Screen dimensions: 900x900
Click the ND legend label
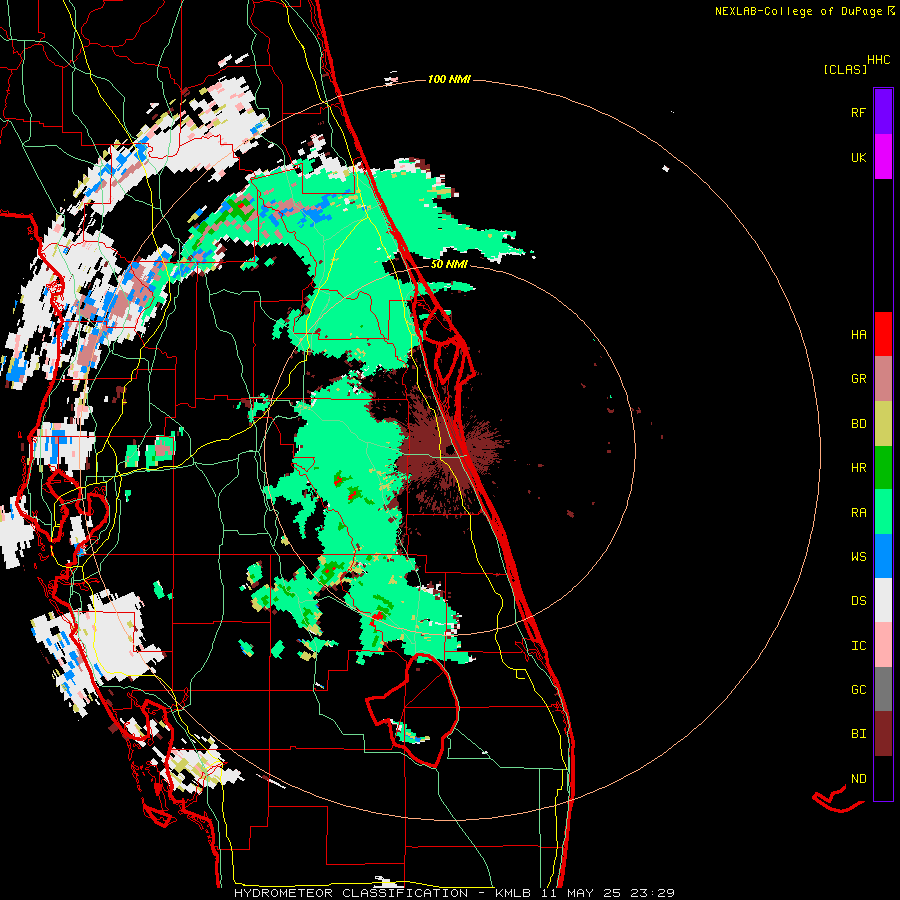pyautogui.click(x=858, y=778)
